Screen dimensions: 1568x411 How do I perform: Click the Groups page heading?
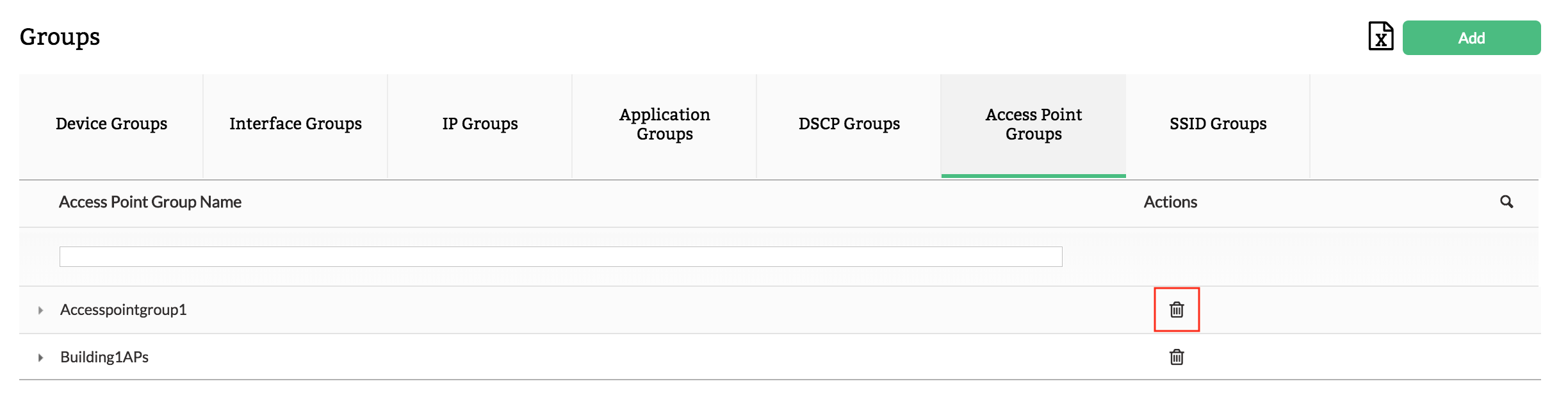(60, 37)
